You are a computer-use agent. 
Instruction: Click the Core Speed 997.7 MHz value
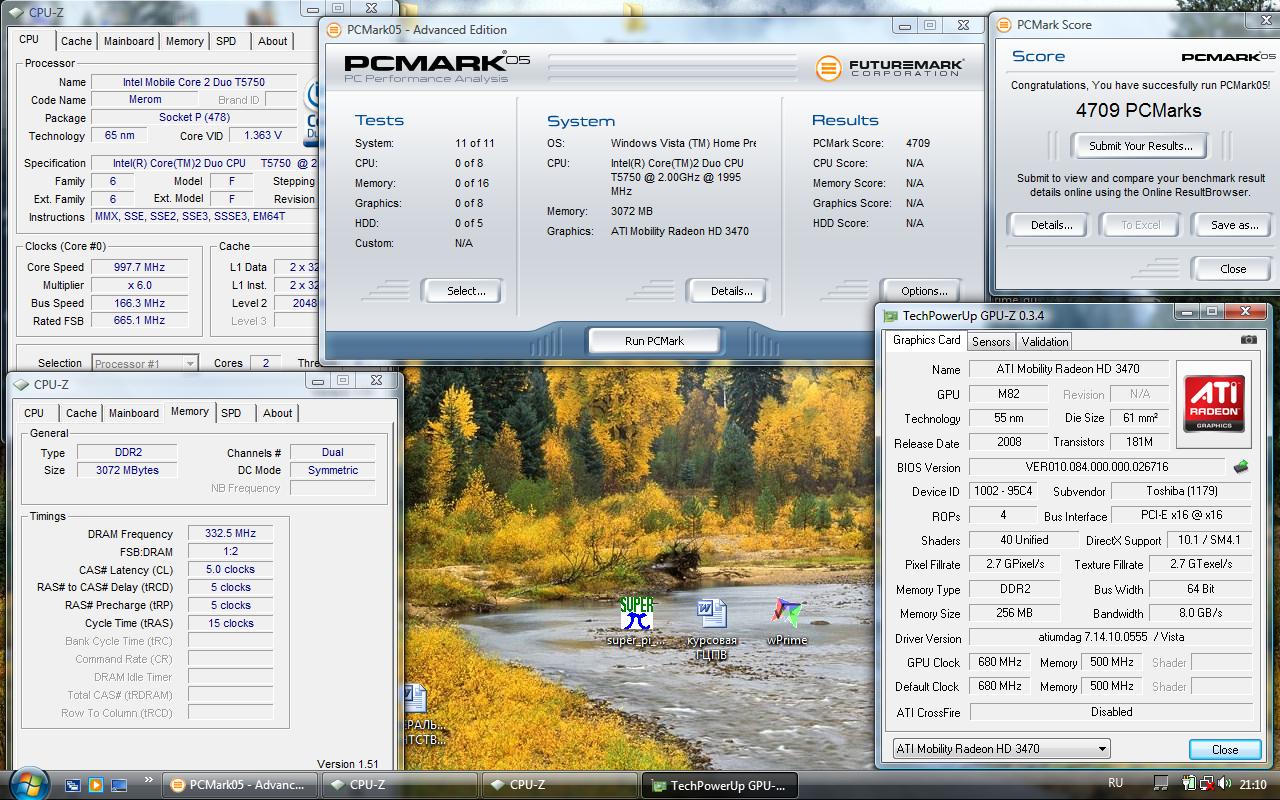pyautogui.click(x=140, y=267)
